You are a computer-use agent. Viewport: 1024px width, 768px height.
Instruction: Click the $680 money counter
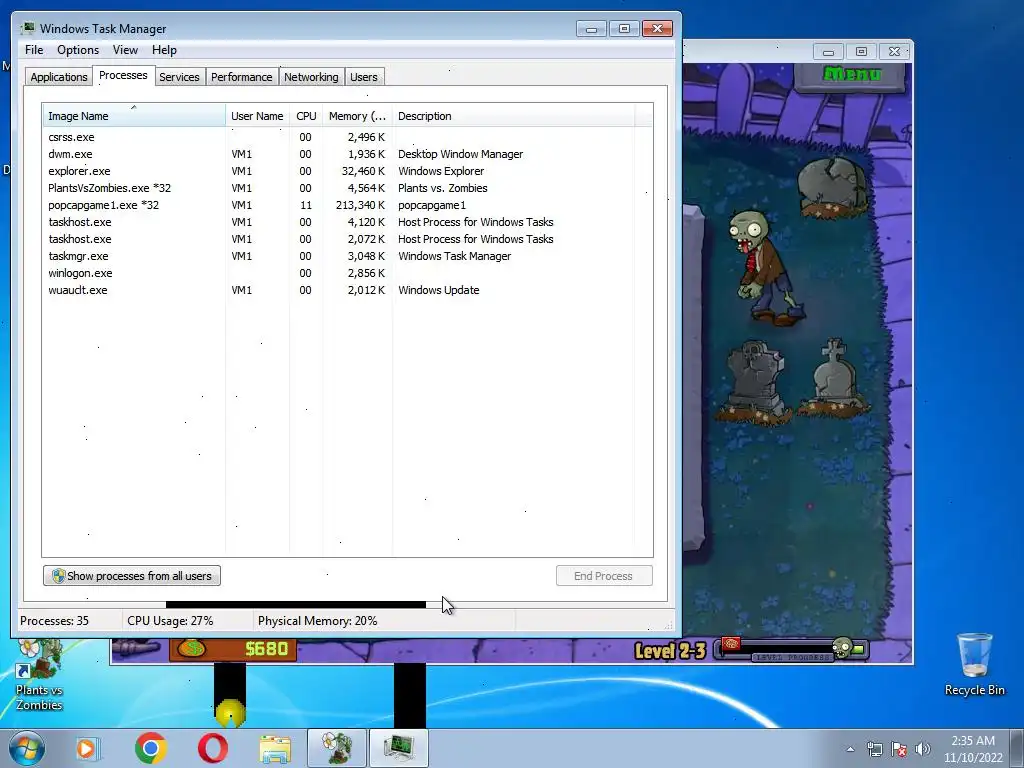[266, 648]
